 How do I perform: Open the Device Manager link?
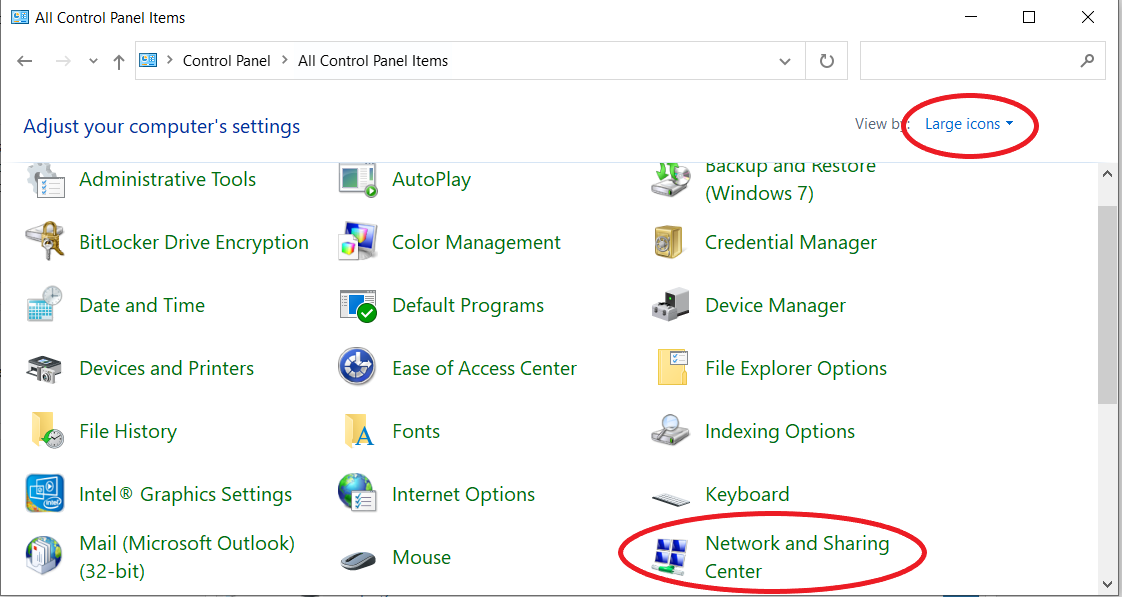[x=776, y=306]
